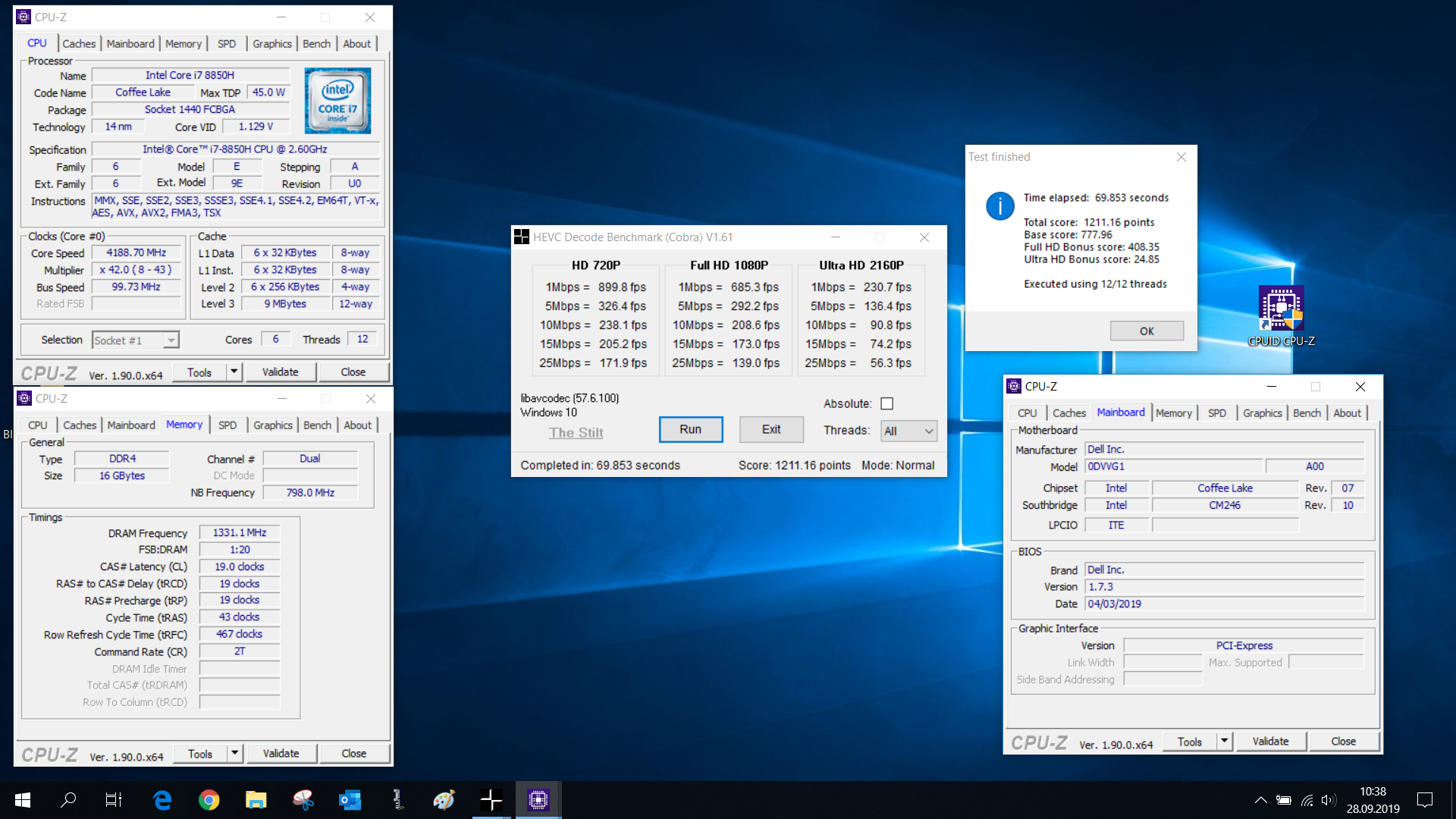Image resolution: width=1456 pixels, height=819 pixels.
Task: Open taskbar Search
Action: [x=68, y=799]
